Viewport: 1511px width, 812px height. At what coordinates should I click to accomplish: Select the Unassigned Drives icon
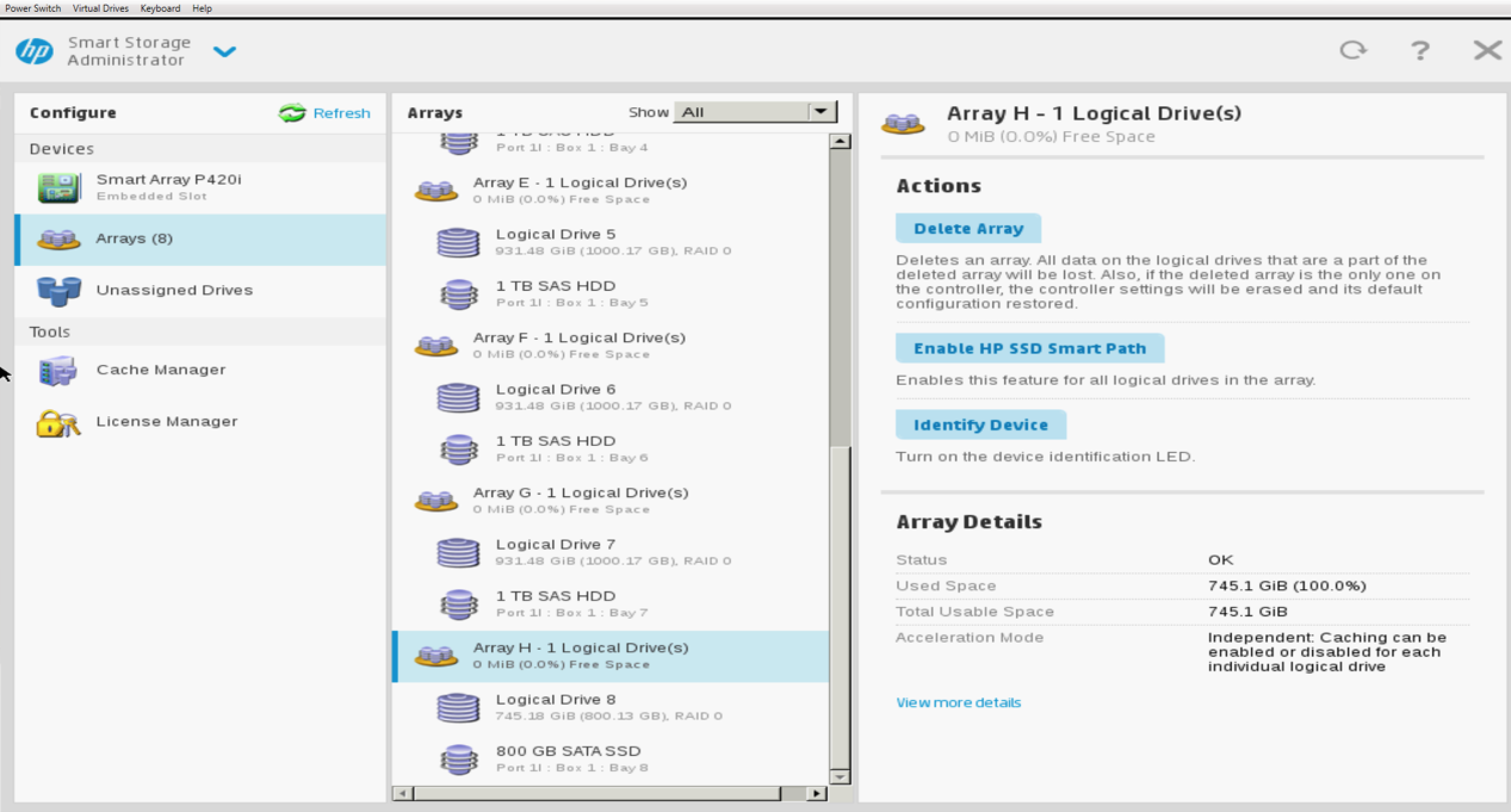click(58, 291)
